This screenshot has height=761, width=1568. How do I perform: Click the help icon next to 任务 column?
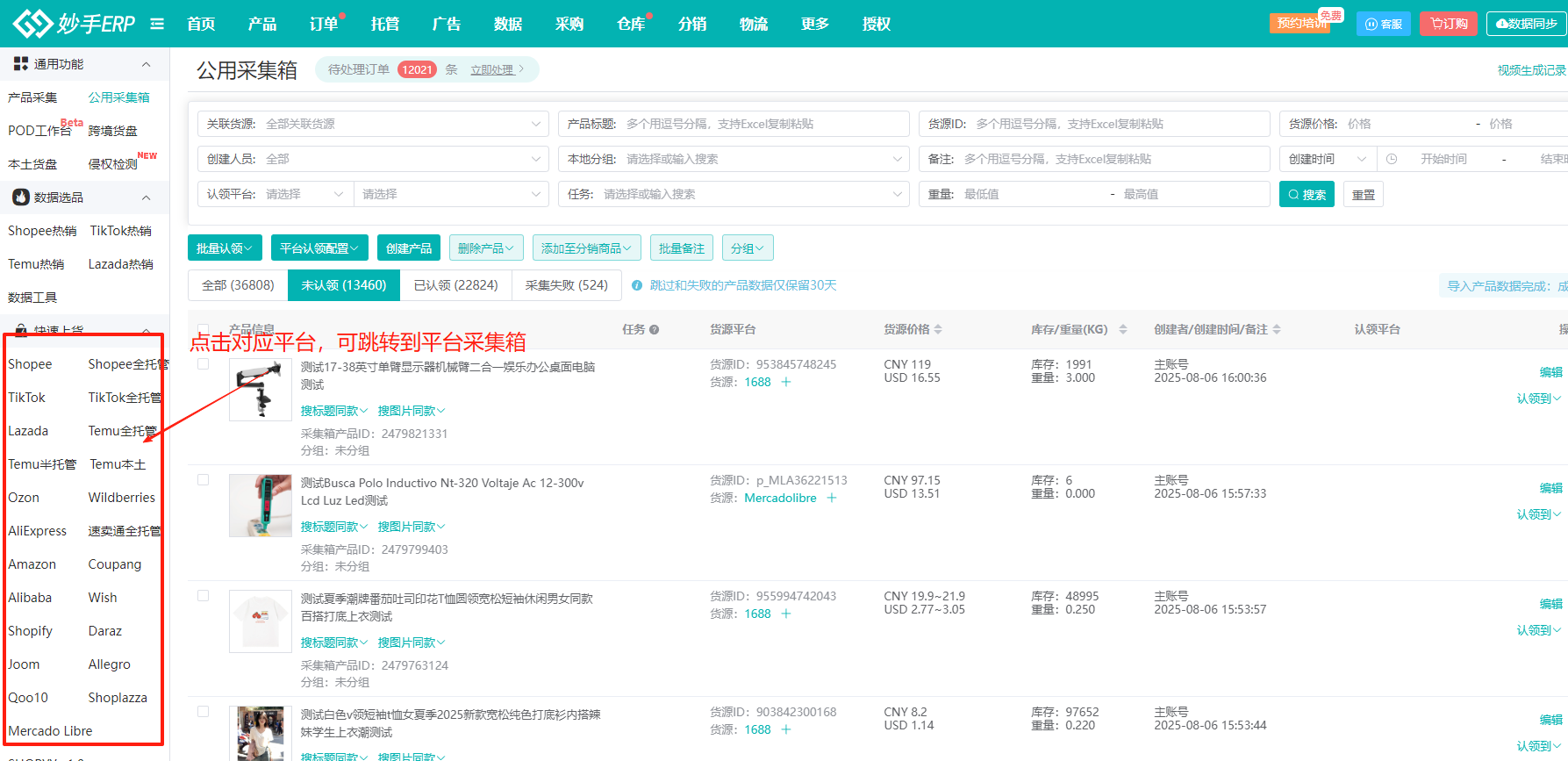[x=654, y=330]
